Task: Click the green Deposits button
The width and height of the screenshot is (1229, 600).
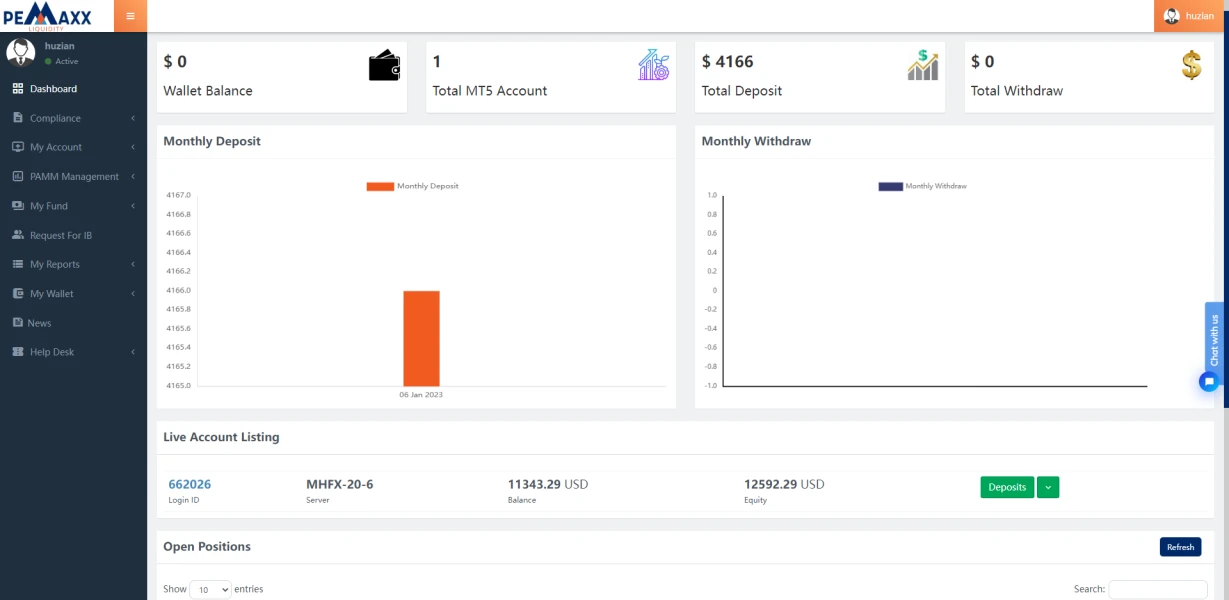Action: click(1007, 487)
